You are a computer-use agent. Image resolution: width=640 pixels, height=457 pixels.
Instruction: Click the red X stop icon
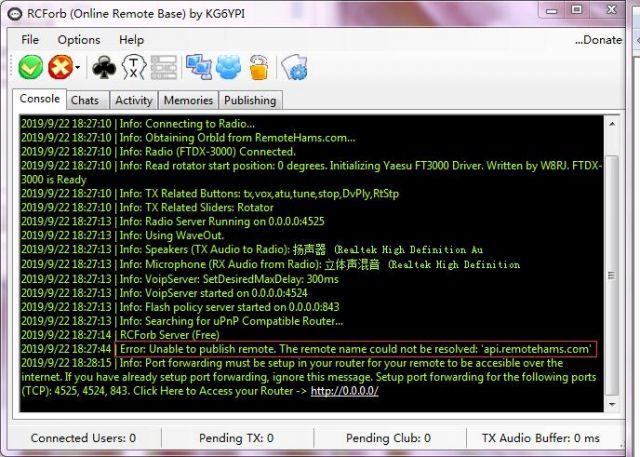pos(60,67)
